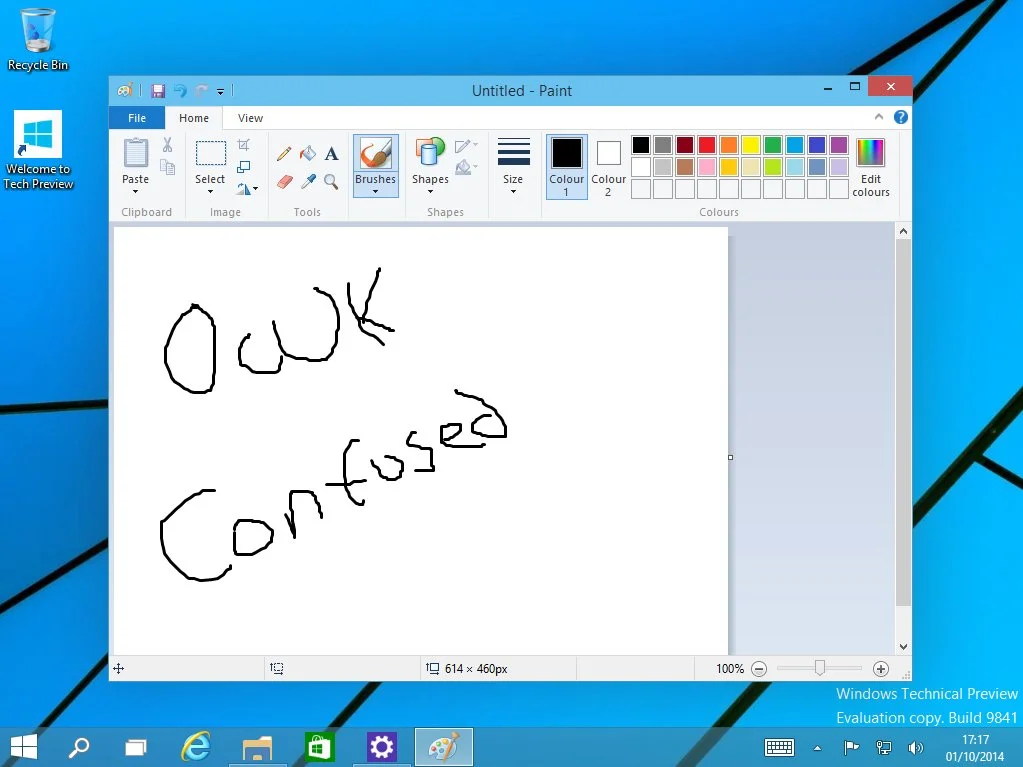Viewport: 1023px width, 767px height.
Task: Select the Text tool
Action: (331, 153)
